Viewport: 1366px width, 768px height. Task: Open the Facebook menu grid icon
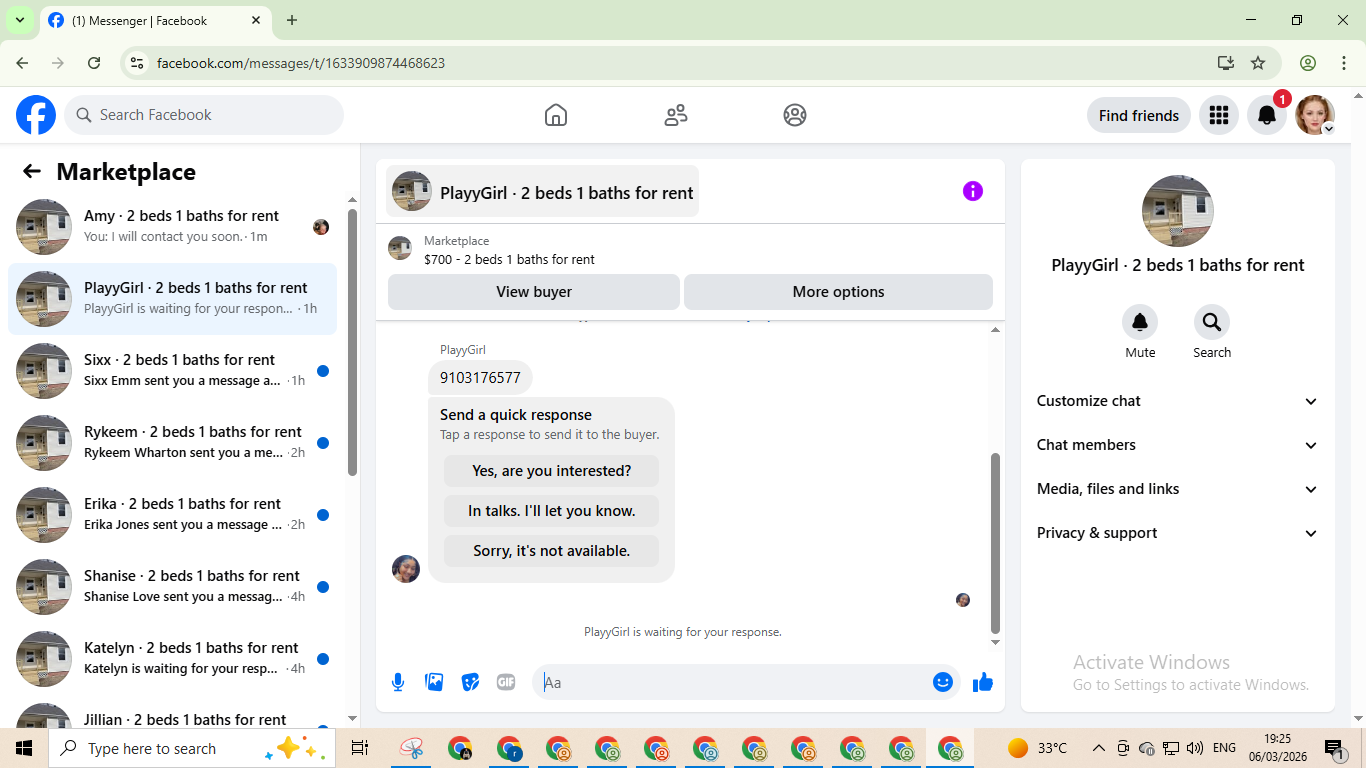coord(1218,115)
